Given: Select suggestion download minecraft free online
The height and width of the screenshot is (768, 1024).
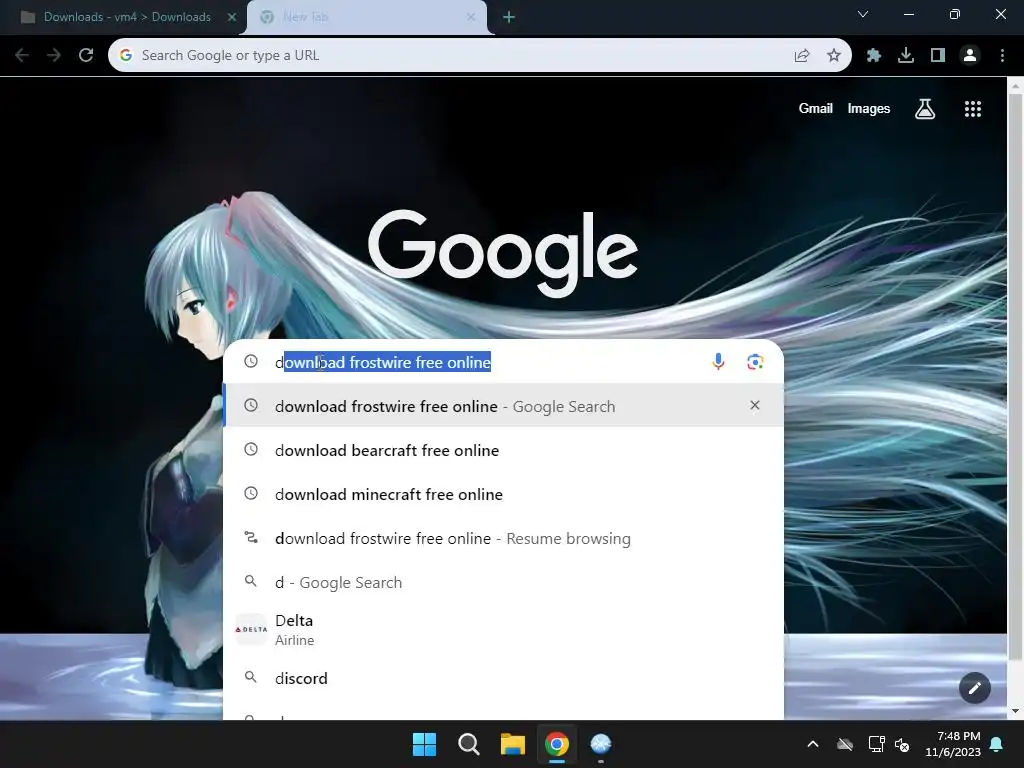Looking at the screenshot, I should [x=504, y=494].
